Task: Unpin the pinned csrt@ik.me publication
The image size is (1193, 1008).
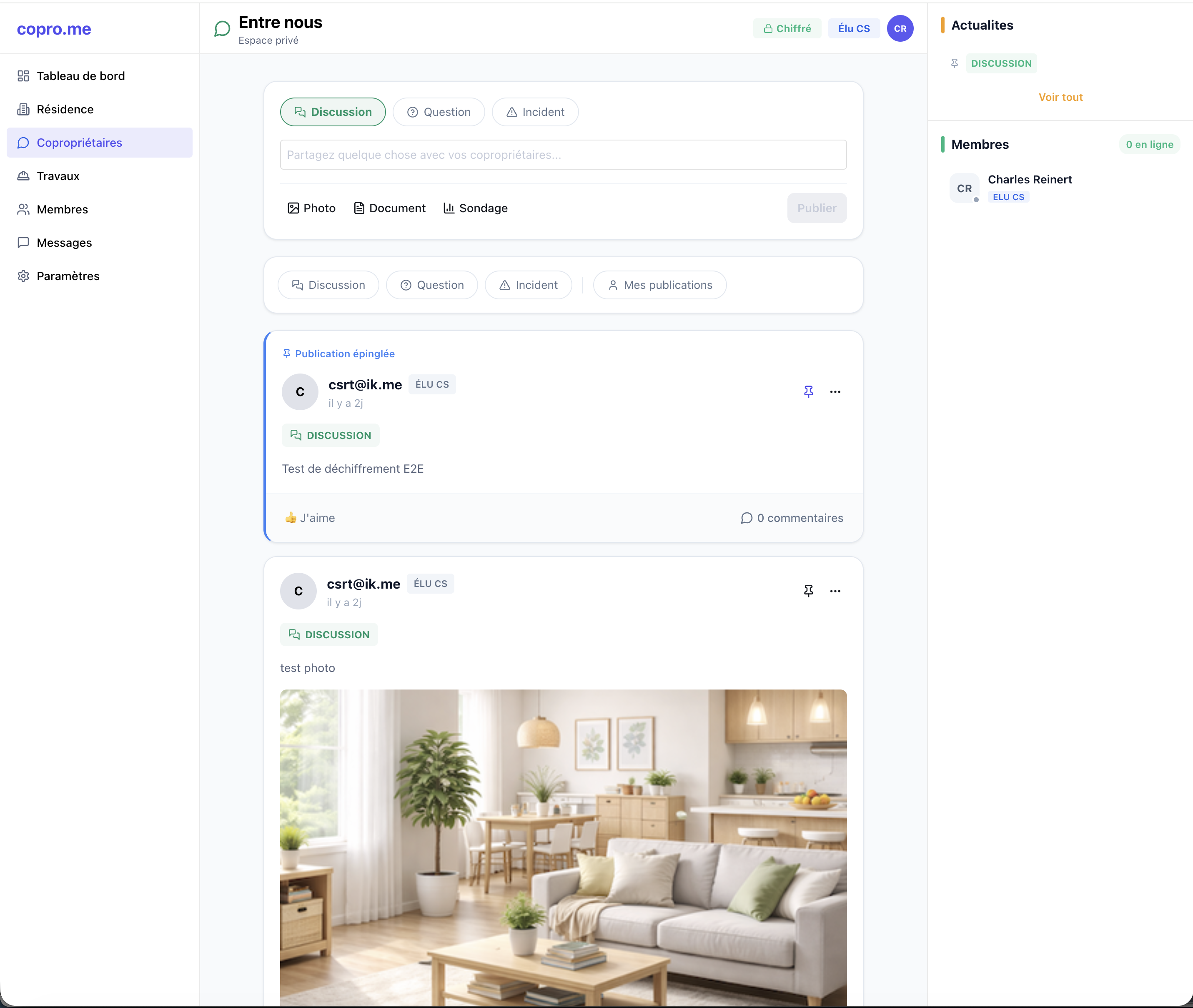Action: 808,391
